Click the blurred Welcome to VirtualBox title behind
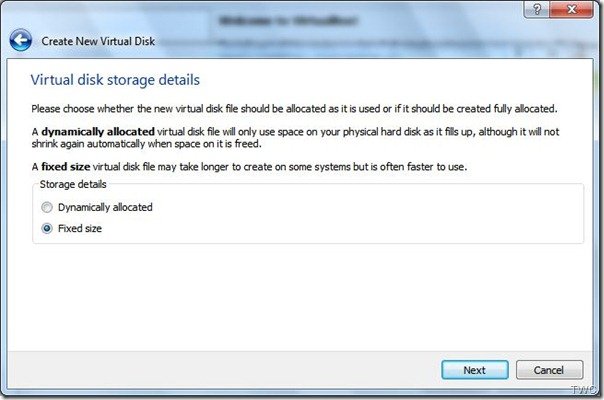 pos(288,20)
